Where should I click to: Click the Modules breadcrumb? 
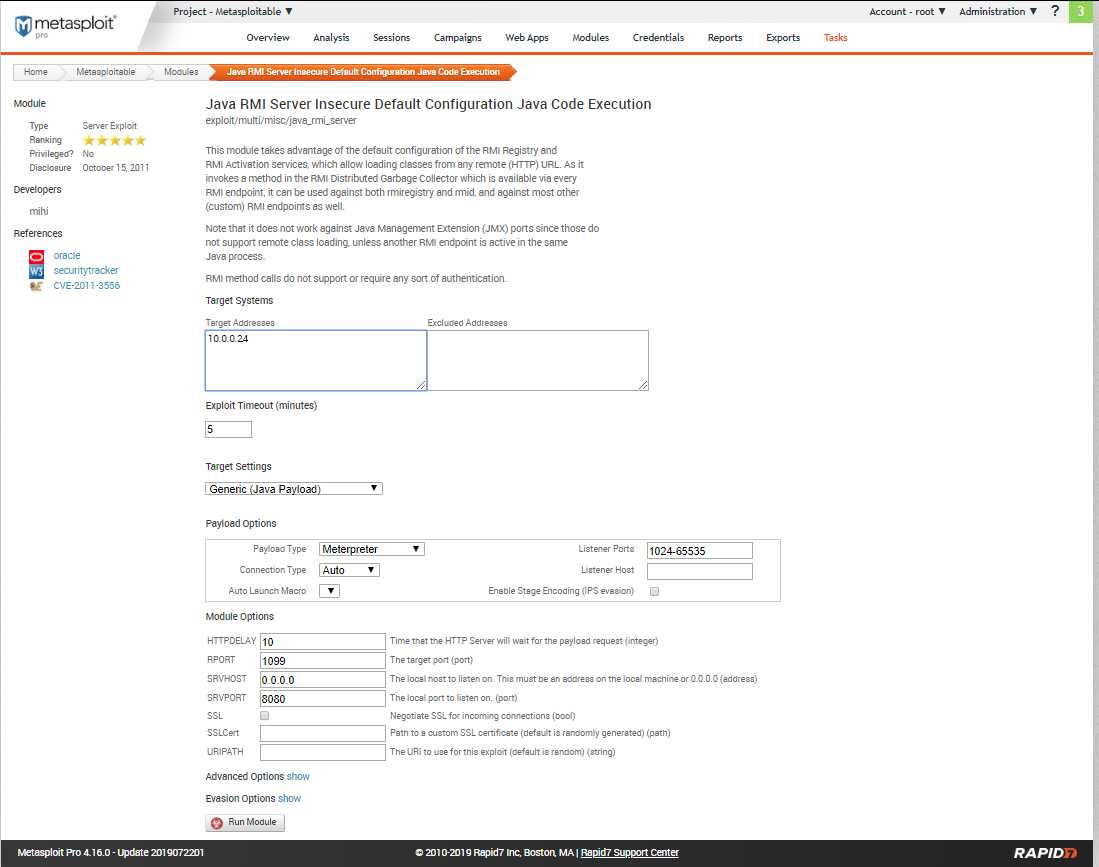pos(181,71)
